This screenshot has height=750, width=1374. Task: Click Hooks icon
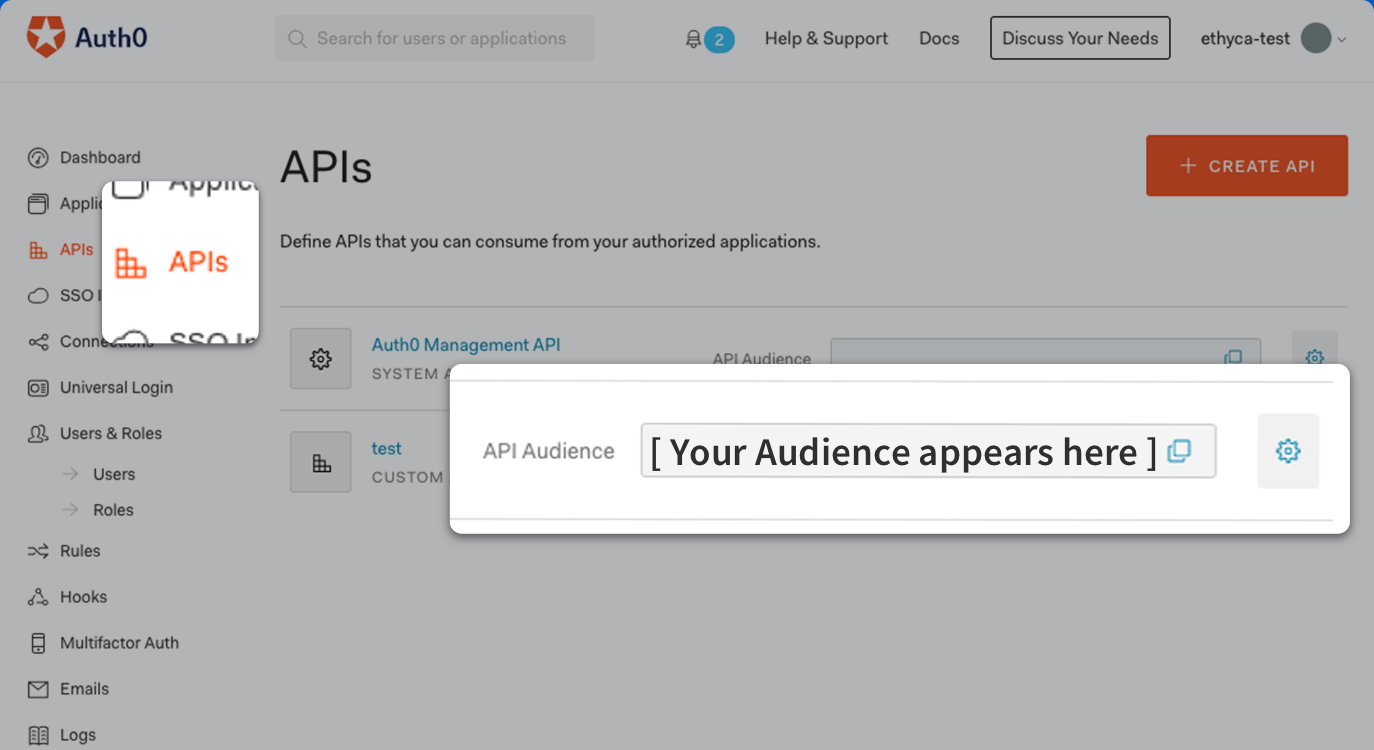point(38,597)
